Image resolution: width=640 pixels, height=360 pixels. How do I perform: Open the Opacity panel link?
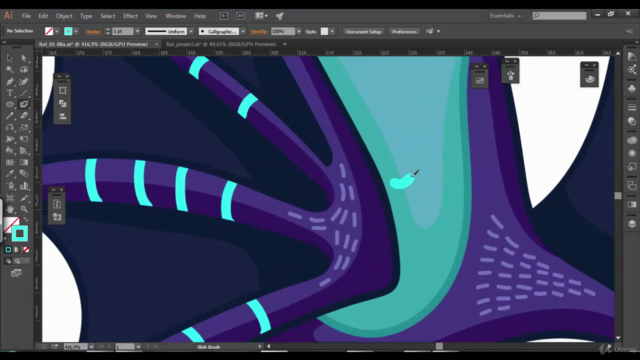click(x=258, y=31)
